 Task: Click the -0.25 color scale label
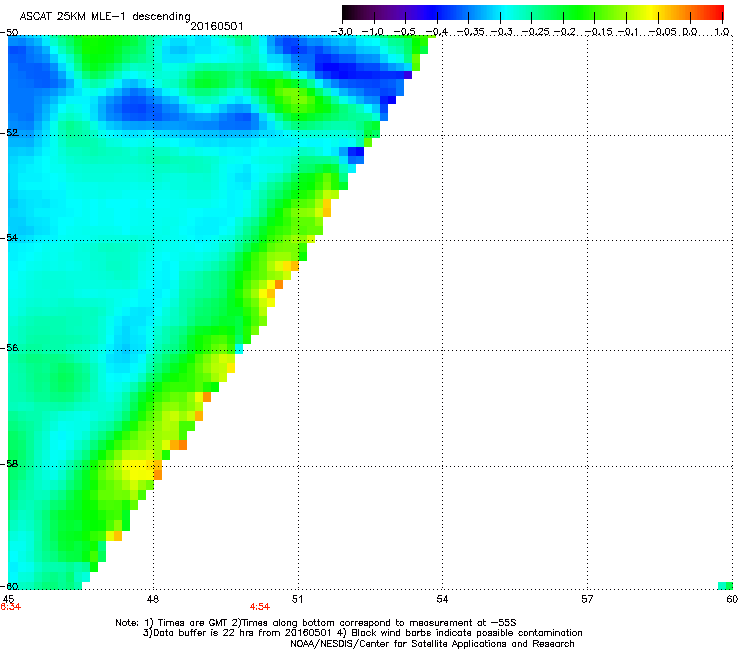(535, 32)
